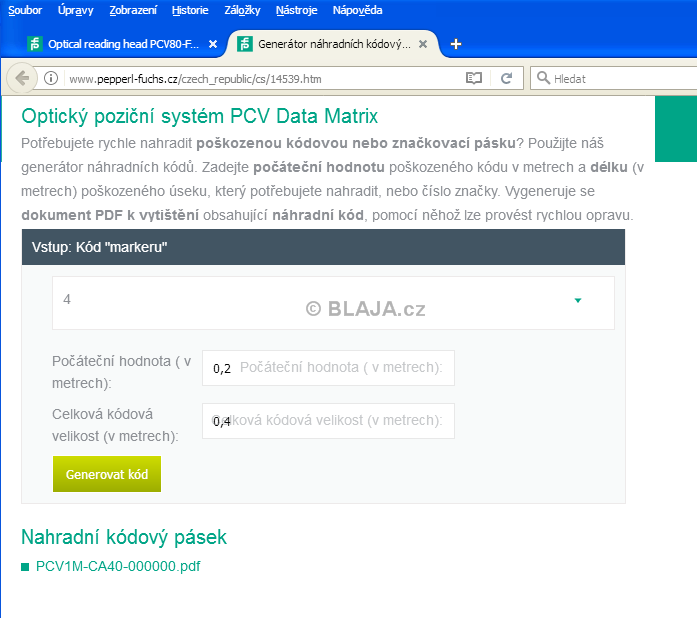
Task: Open the PCV1M-CA40-000000.pdf link
Action: tap(118, 566)
